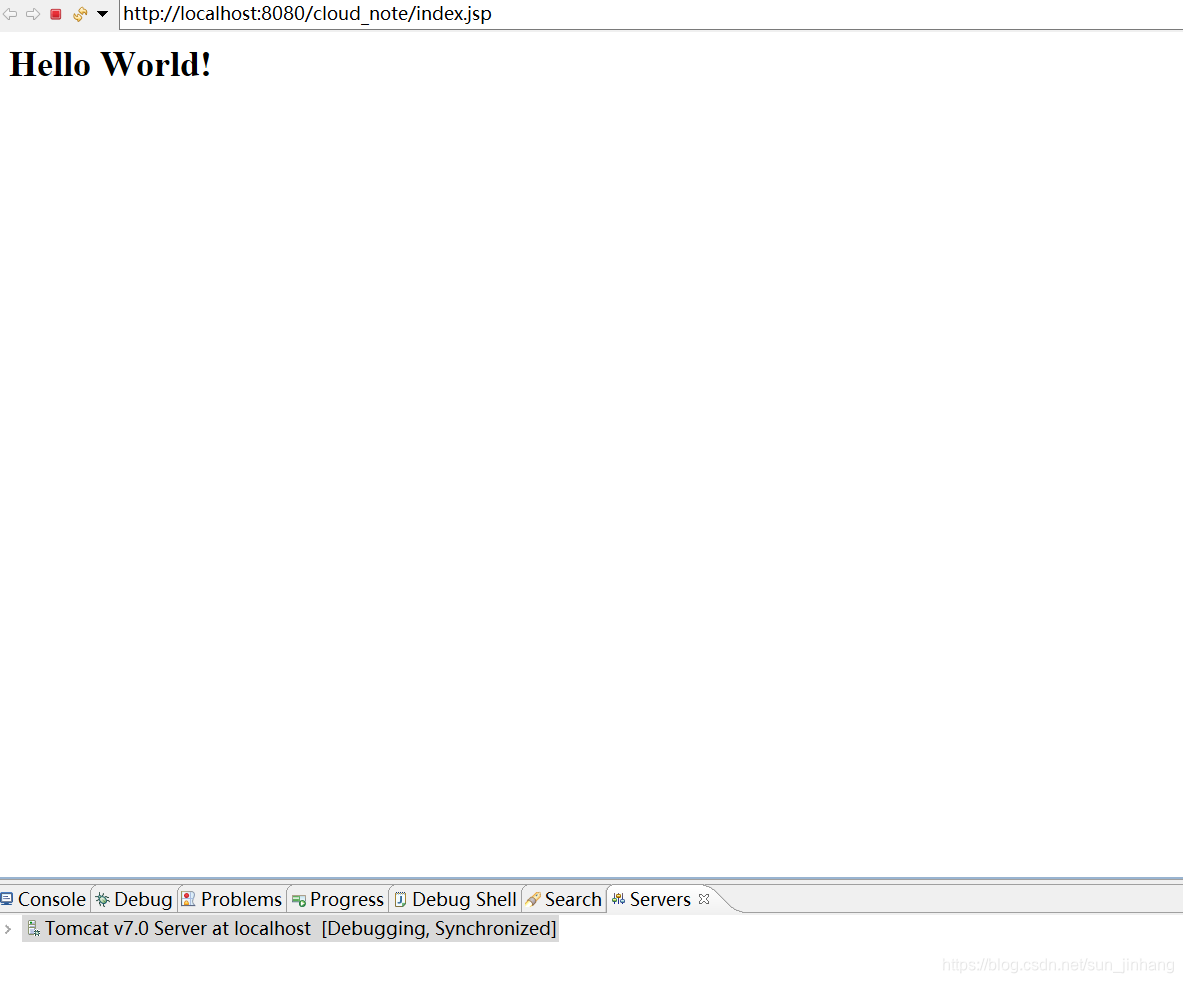
Task: Go forward in the internal browser
Action: coord(32,14)
